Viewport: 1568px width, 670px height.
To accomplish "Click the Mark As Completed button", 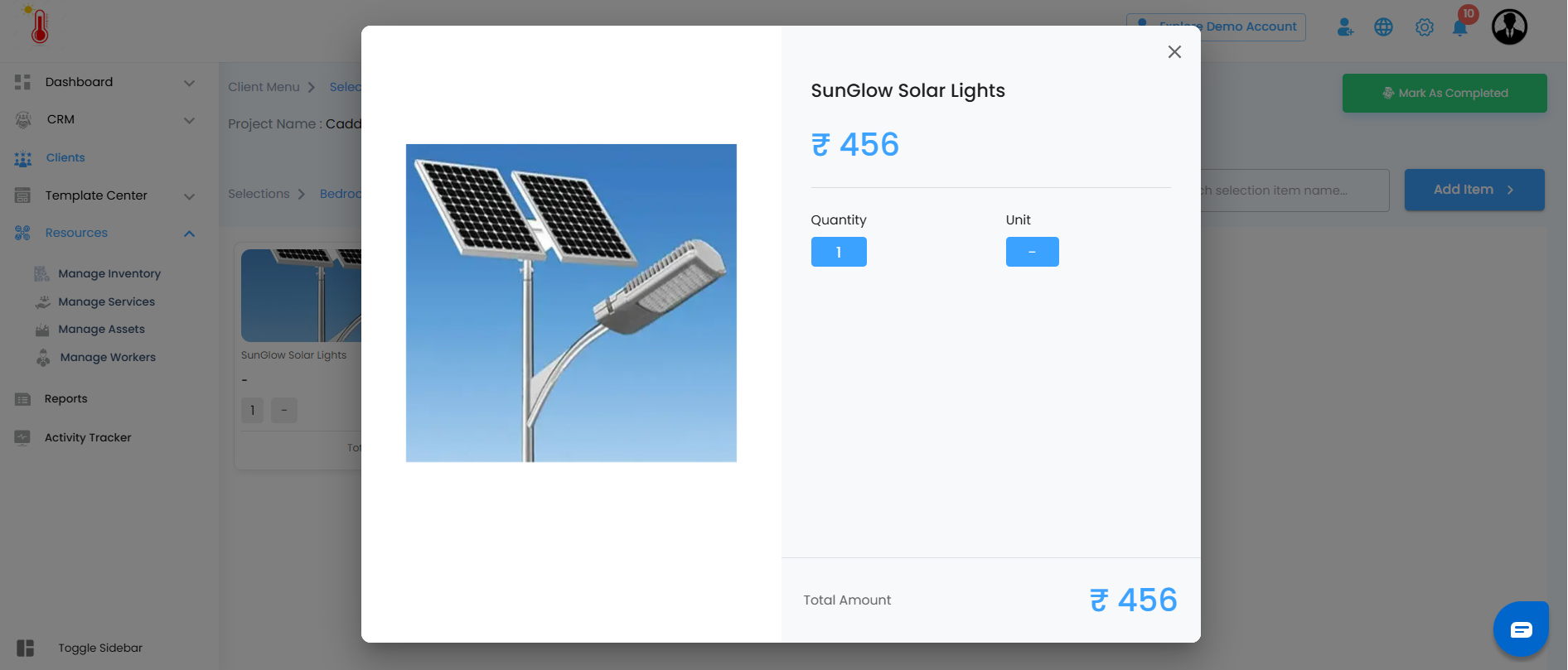I will tap(1444, 93).
